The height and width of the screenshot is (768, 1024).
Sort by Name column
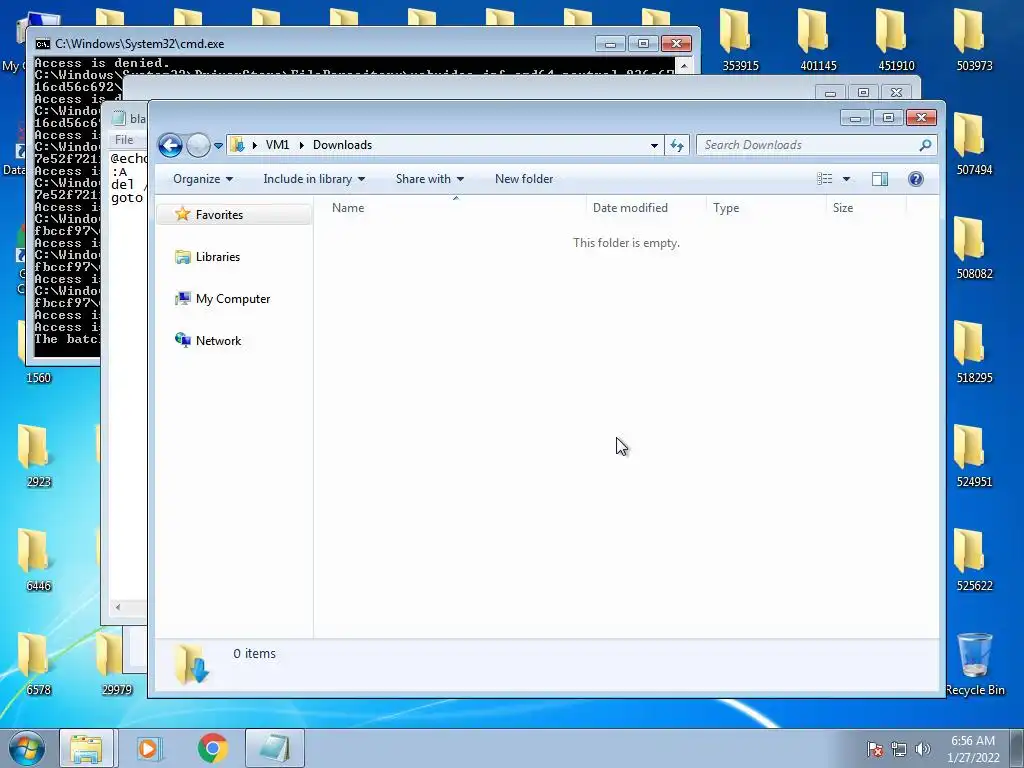(348, 208)
